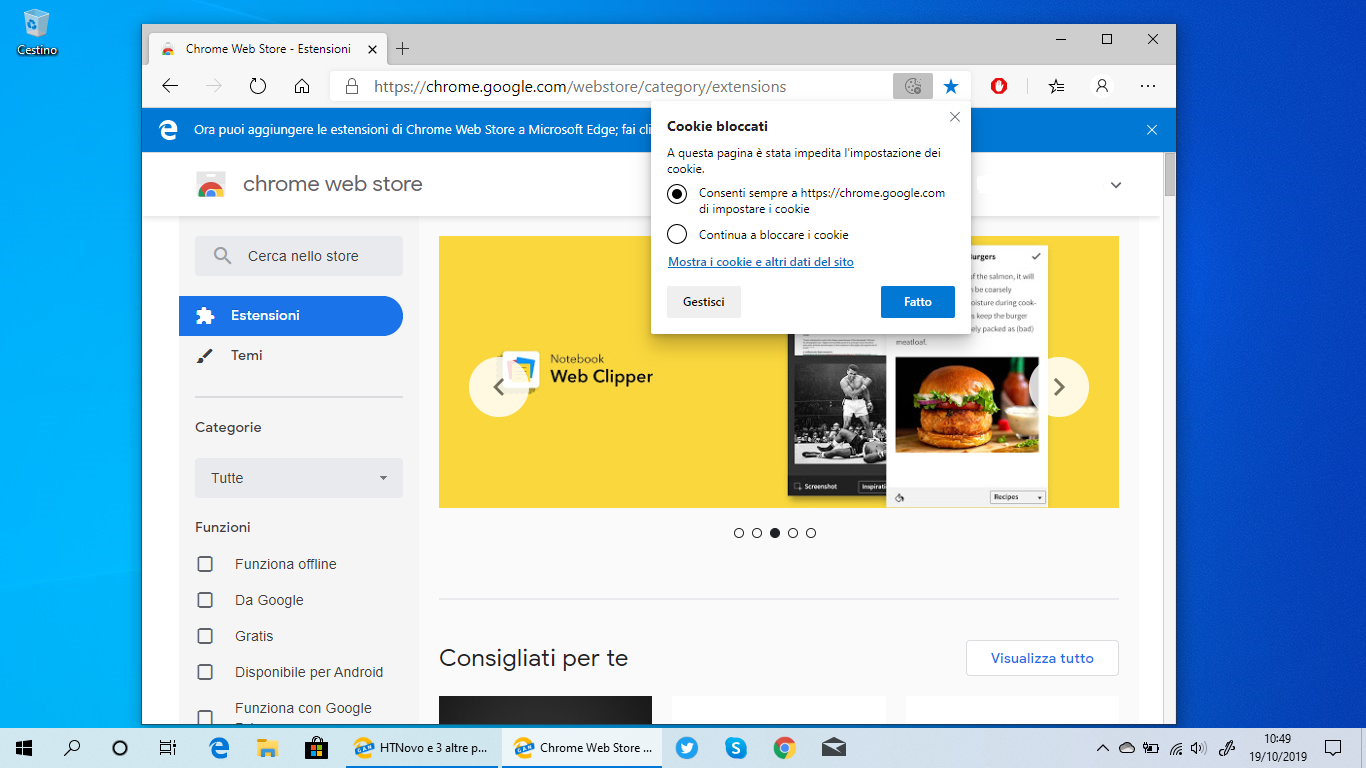Show hidden system tray icons
The height and width of the screenshot is (768, 1366).
click(1103, 747)
